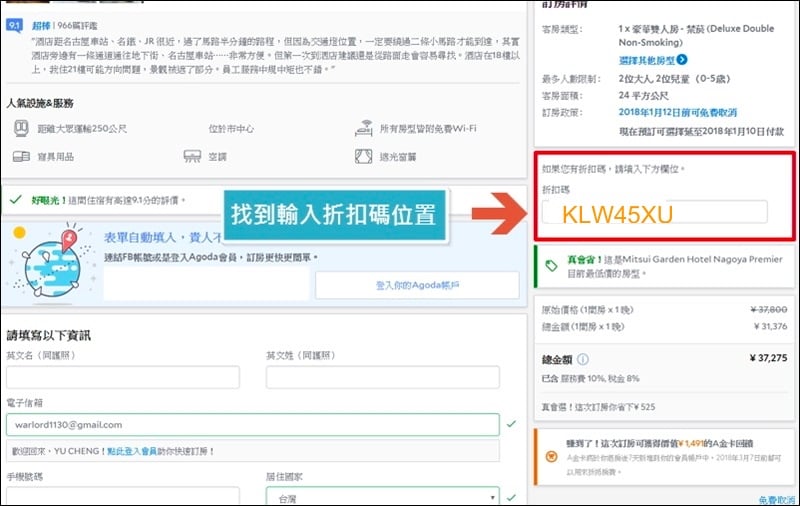This screenshot has width=800, height=506.
Task: Focus the 折扣碼 input field
Action: [x=655, y=212]
